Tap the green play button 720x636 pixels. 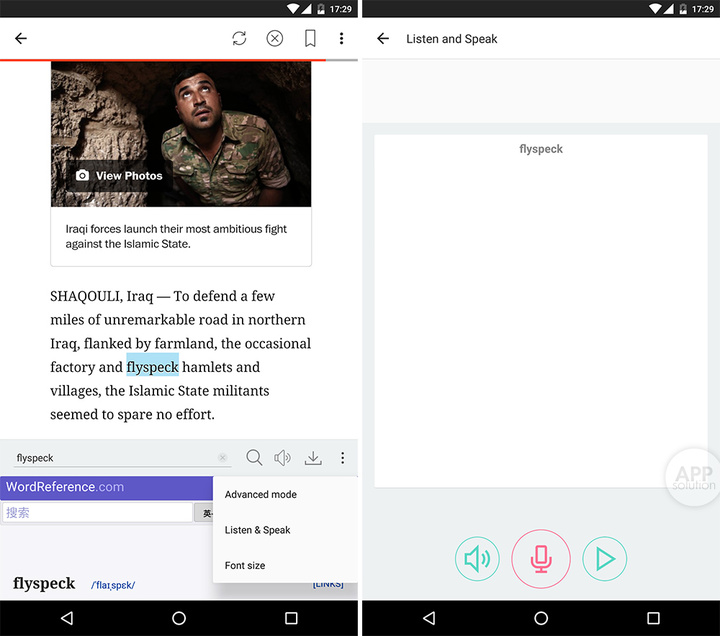pyautogui.click(x=604, y=559)
